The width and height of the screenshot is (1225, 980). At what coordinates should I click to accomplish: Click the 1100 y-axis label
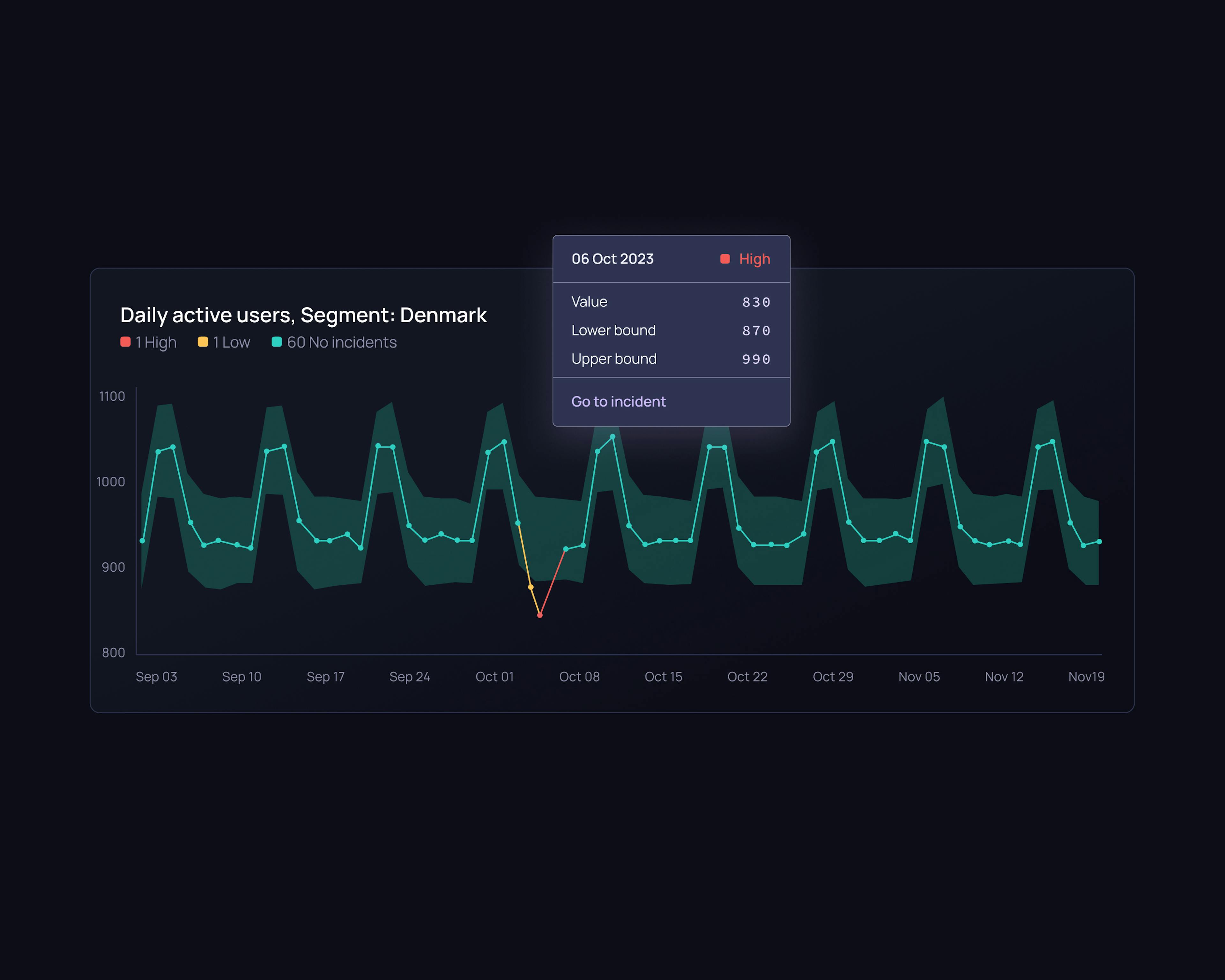112,397
